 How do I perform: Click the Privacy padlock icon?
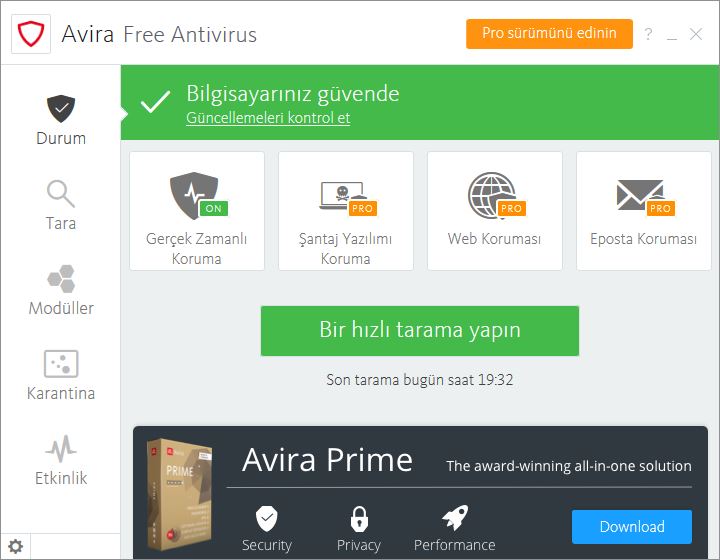tap(359, 519)
